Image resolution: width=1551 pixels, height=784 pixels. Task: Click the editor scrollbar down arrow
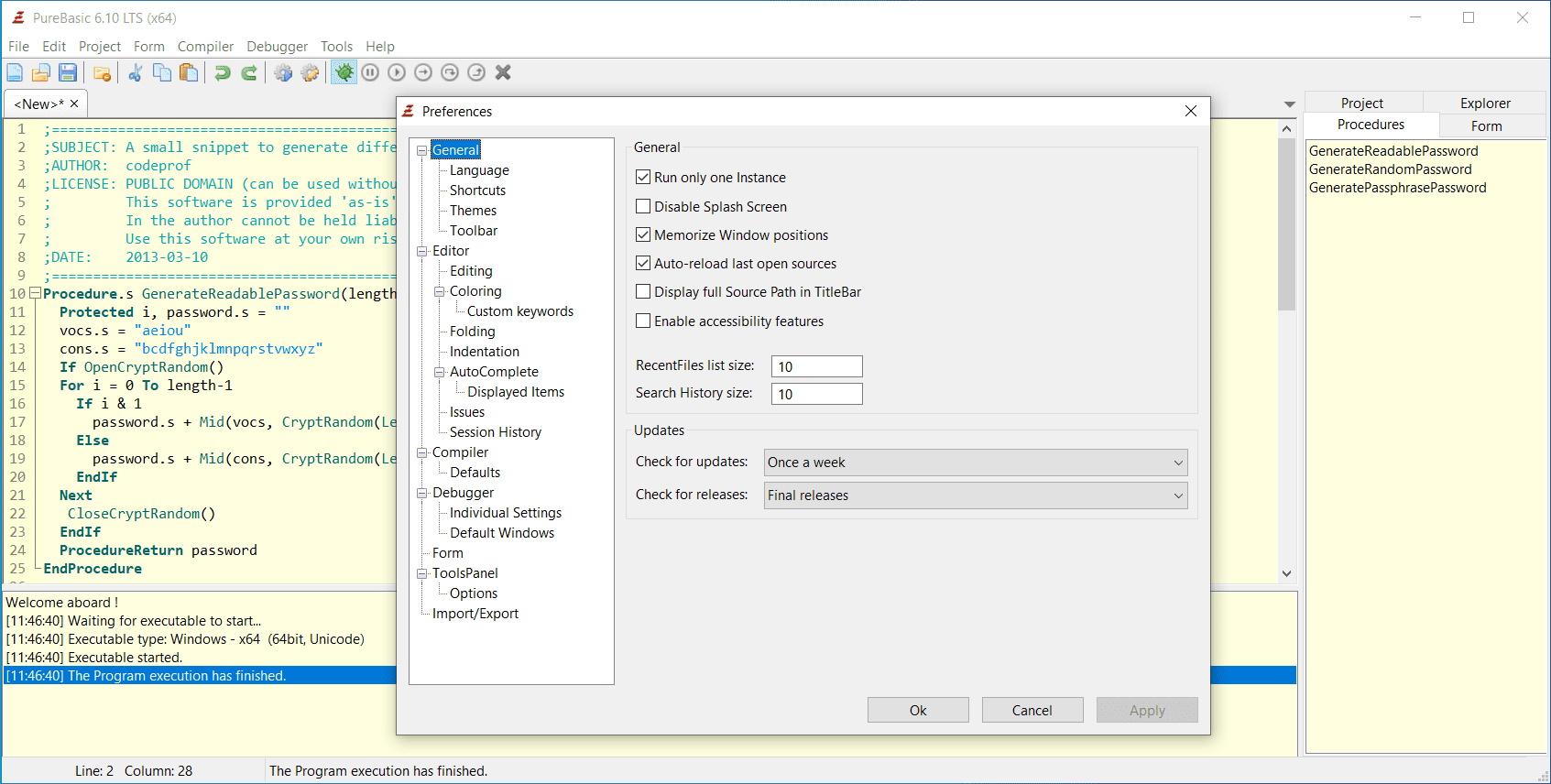(x=1287, y=573)
